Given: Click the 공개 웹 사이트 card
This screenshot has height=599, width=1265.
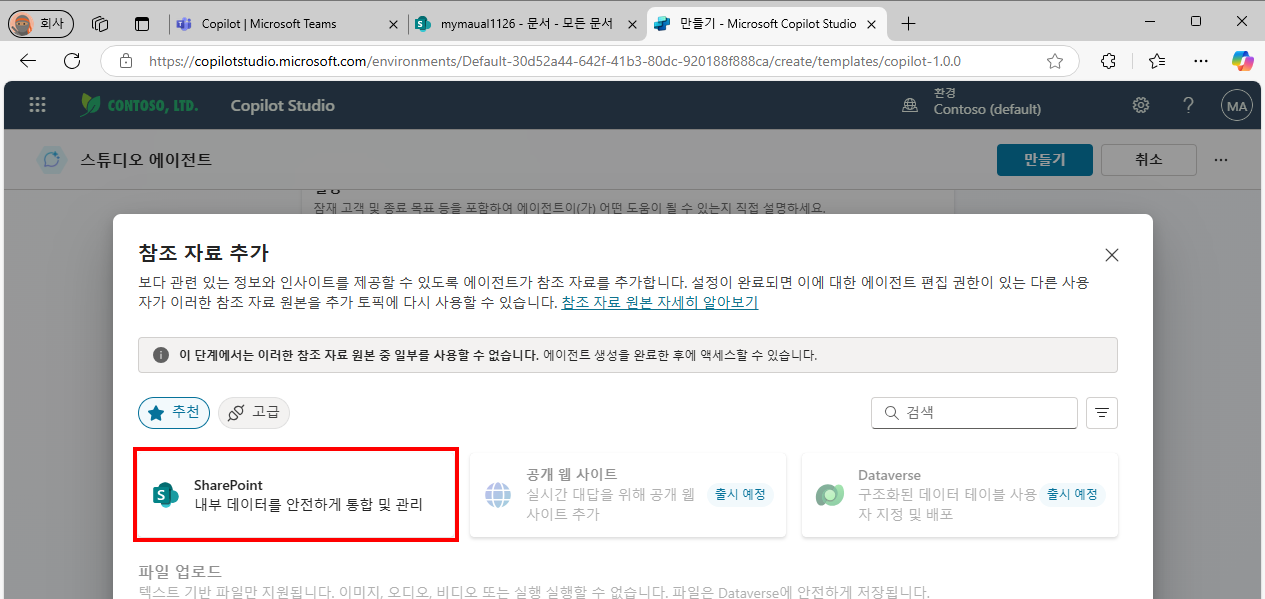Looking at the screenshot, I should tap(628, 495).
